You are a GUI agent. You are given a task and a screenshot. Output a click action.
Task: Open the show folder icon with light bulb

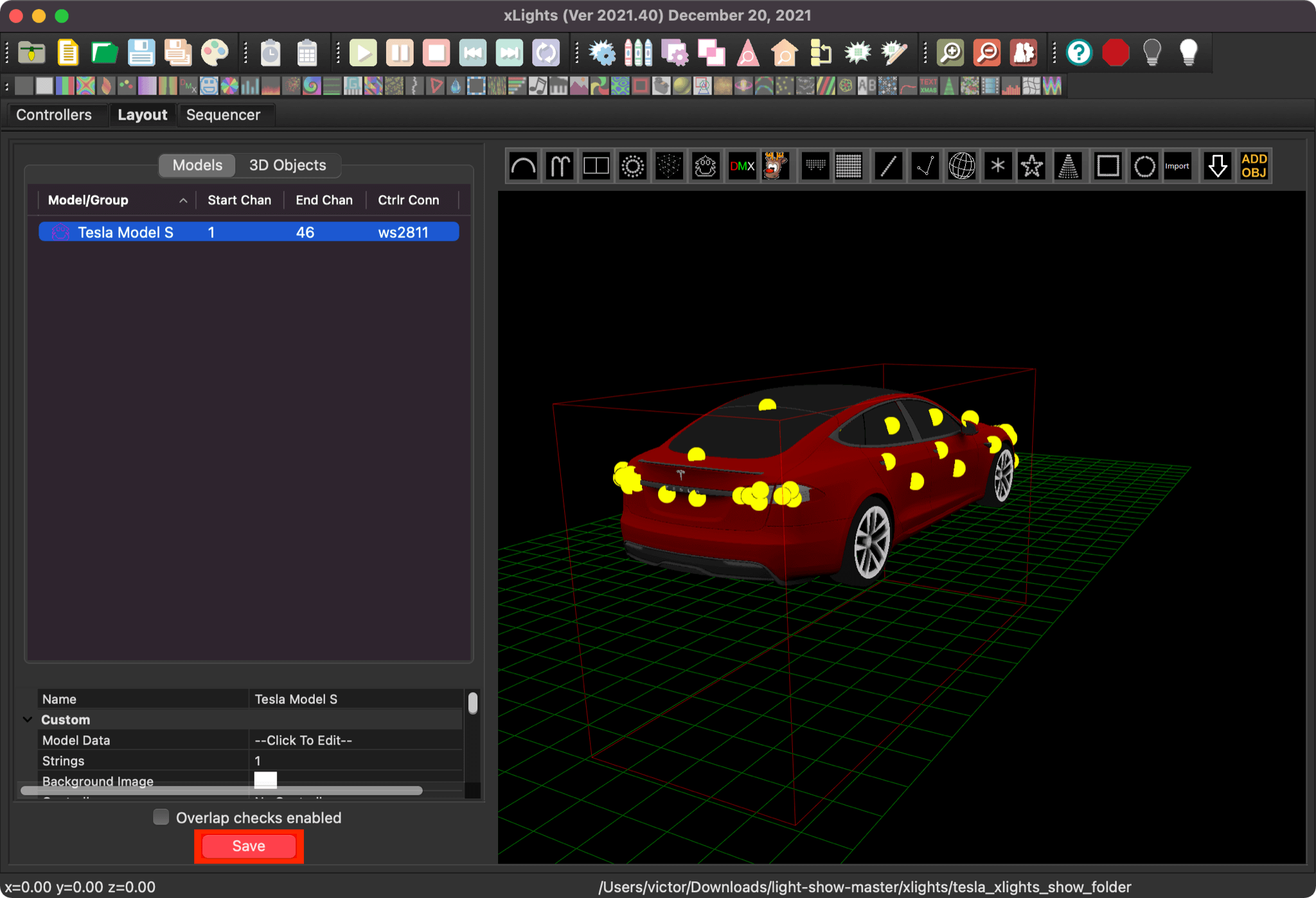31,53
